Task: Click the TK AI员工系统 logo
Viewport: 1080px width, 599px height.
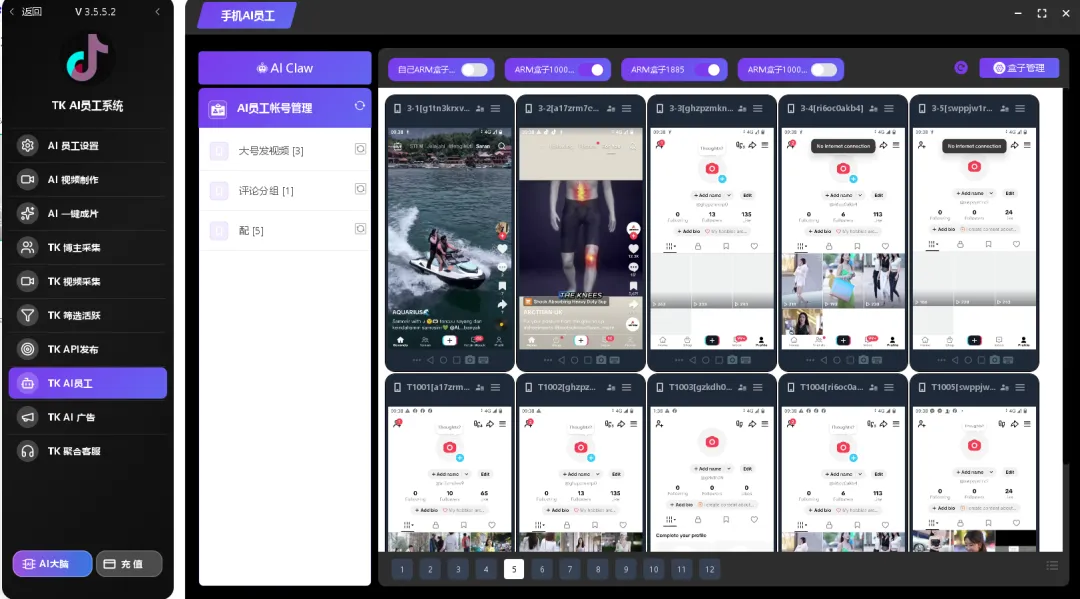Action: (x=87, y=59)
